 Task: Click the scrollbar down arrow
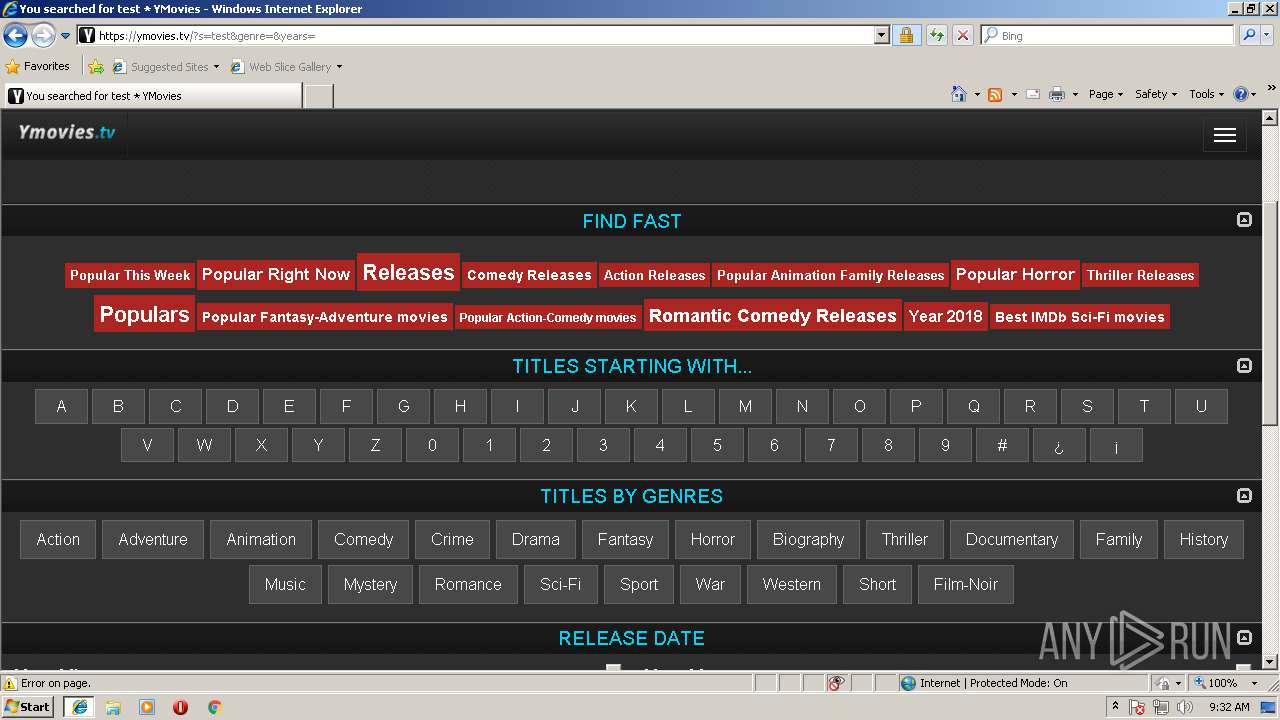click(x=1270, y=661)
